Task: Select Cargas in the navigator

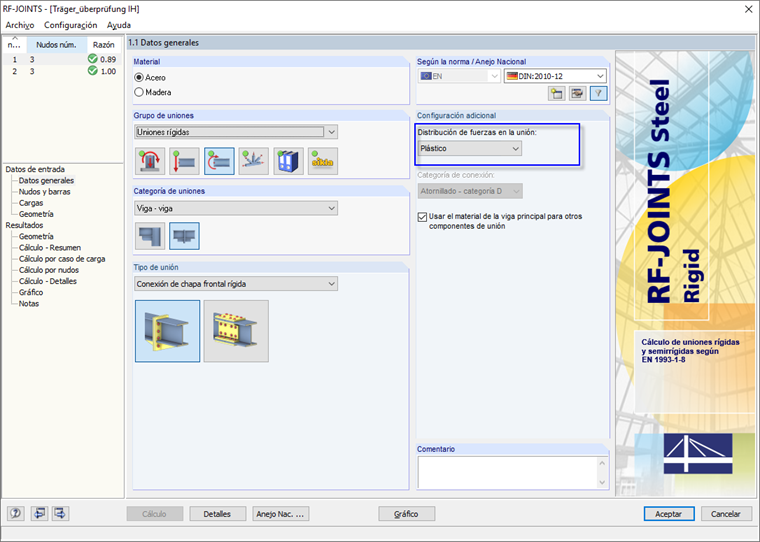Action: 31,203
